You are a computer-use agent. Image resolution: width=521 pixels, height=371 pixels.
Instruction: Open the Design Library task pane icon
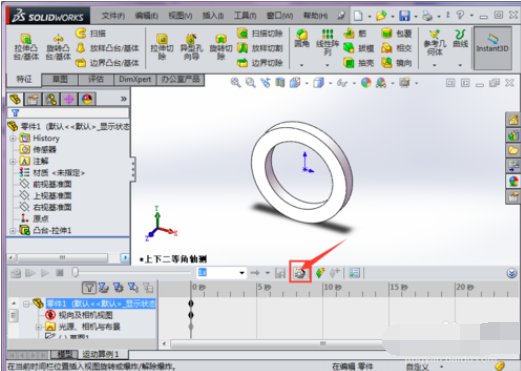[x=513, y=135]
